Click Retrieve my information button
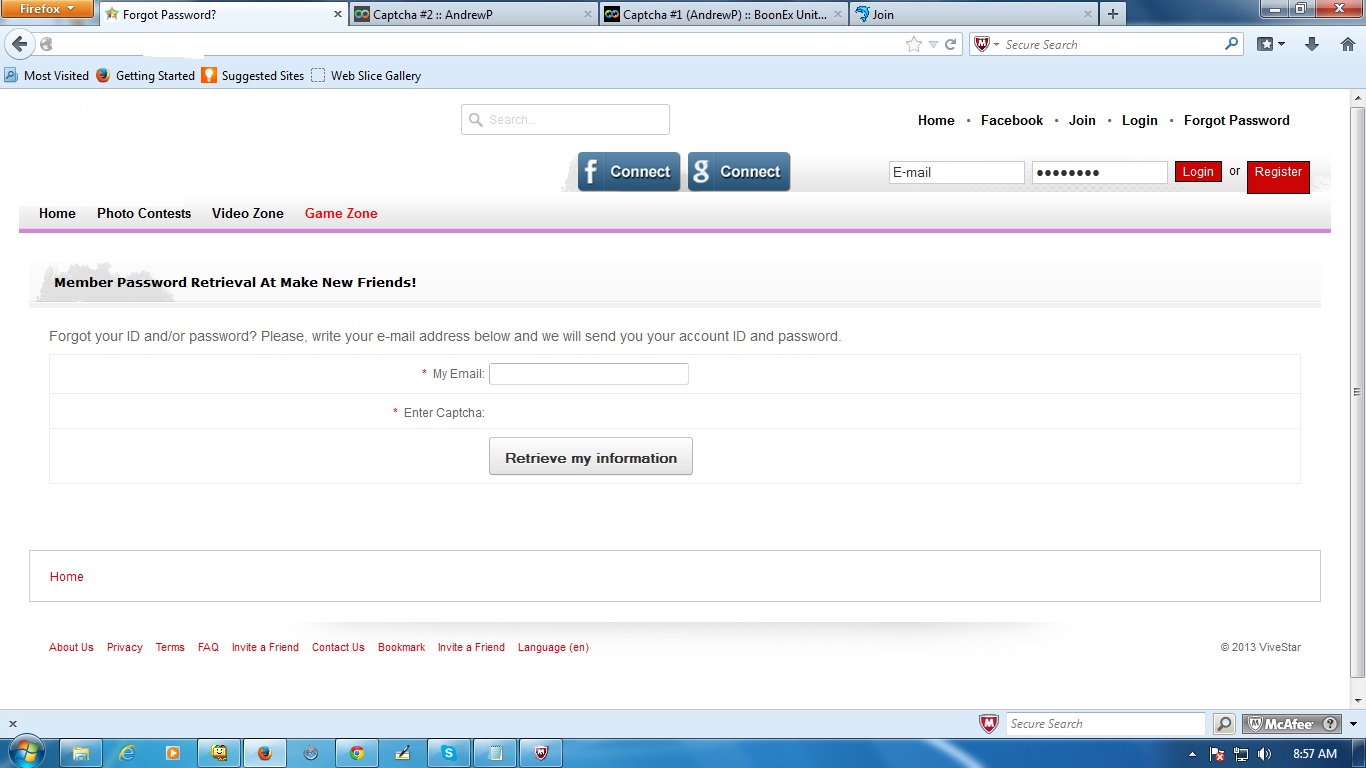1366x768 pixels. [591, 457]
